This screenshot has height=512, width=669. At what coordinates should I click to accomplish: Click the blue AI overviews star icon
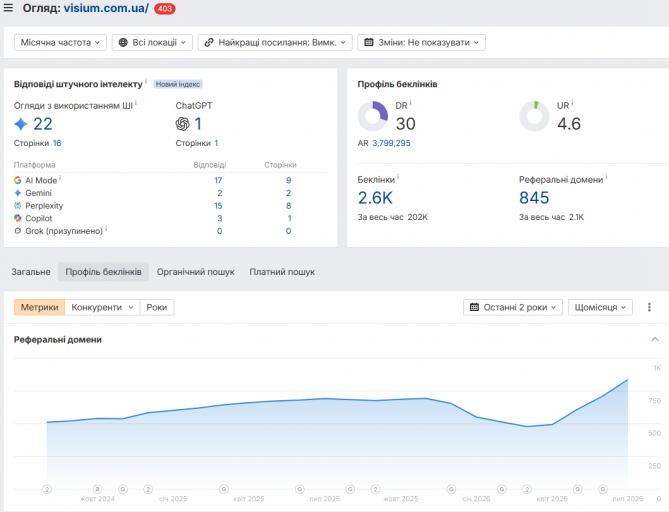(20, 124)
